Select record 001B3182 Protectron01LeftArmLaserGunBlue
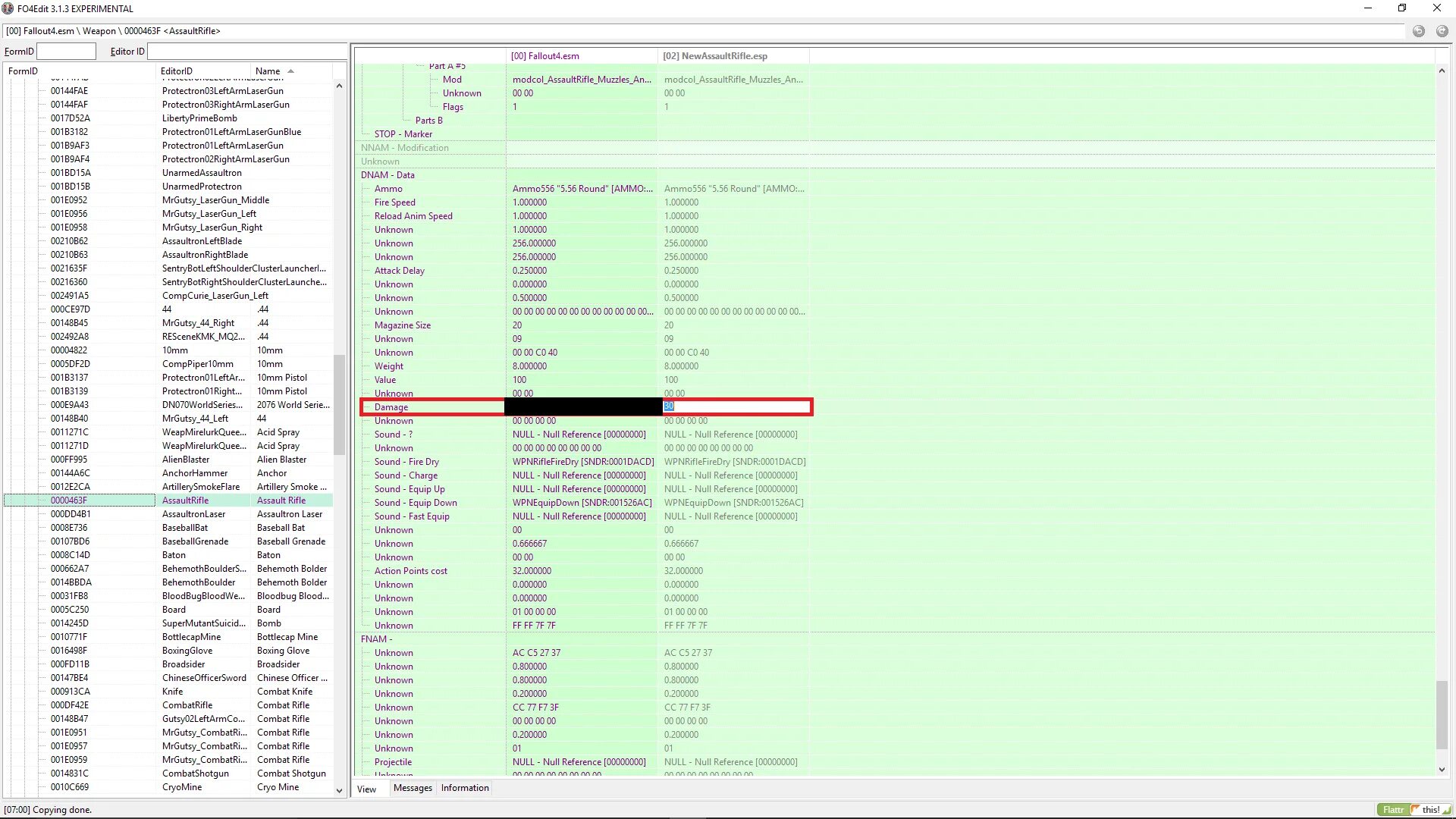 tap(168, 132)
